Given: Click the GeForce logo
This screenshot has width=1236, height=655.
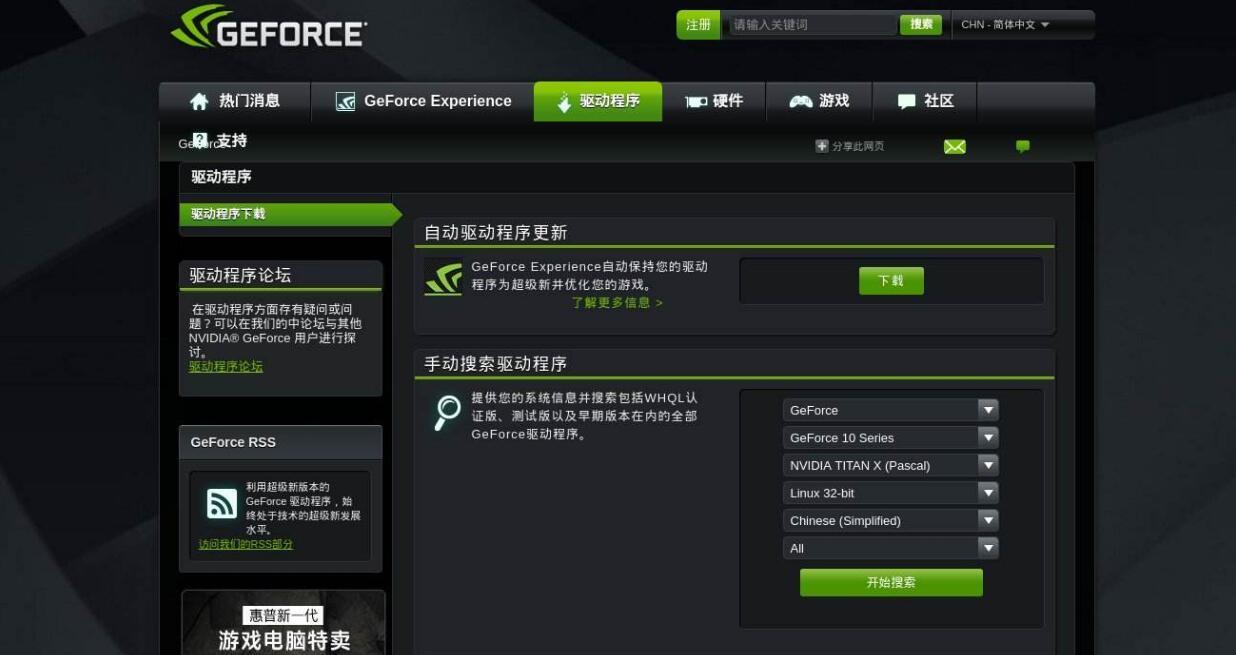Looking at the screenshot, I should point(268,28).
